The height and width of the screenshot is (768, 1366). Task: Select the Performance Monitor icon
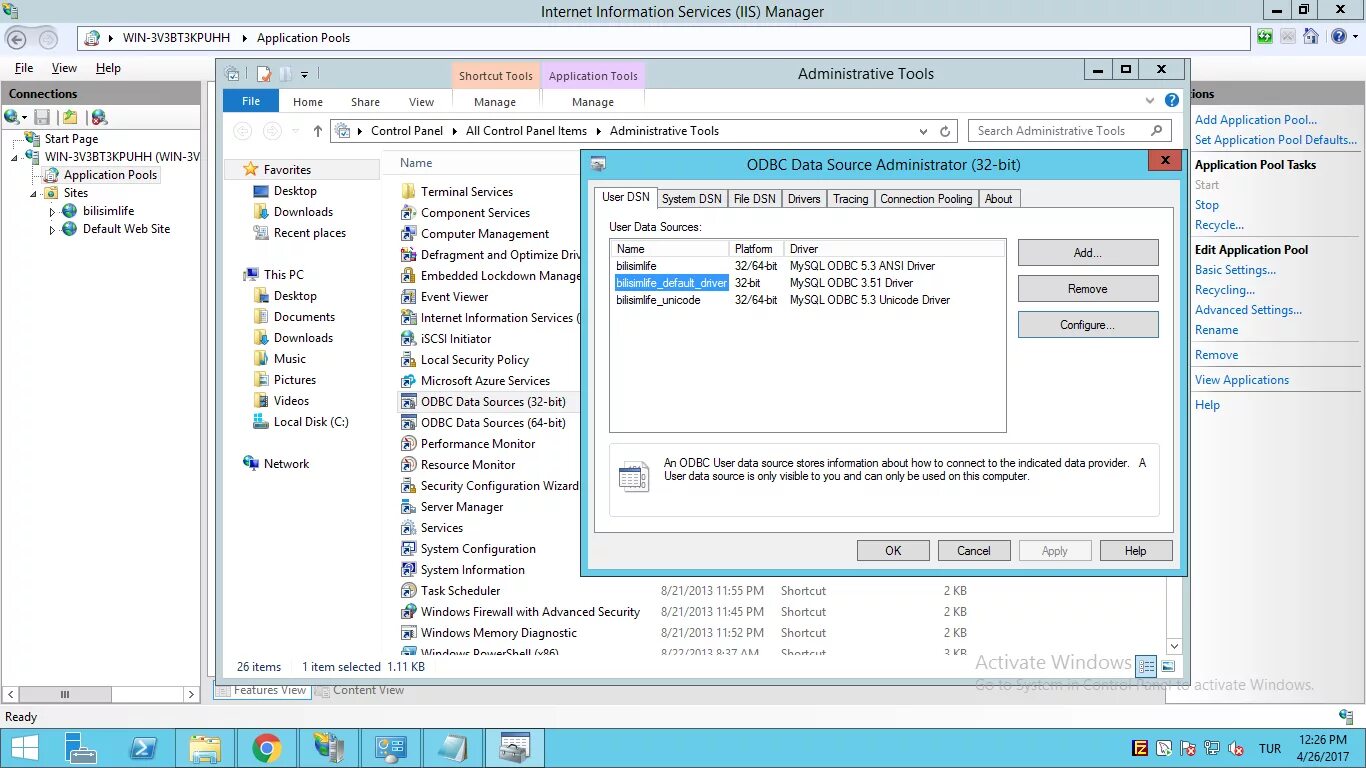408,444
